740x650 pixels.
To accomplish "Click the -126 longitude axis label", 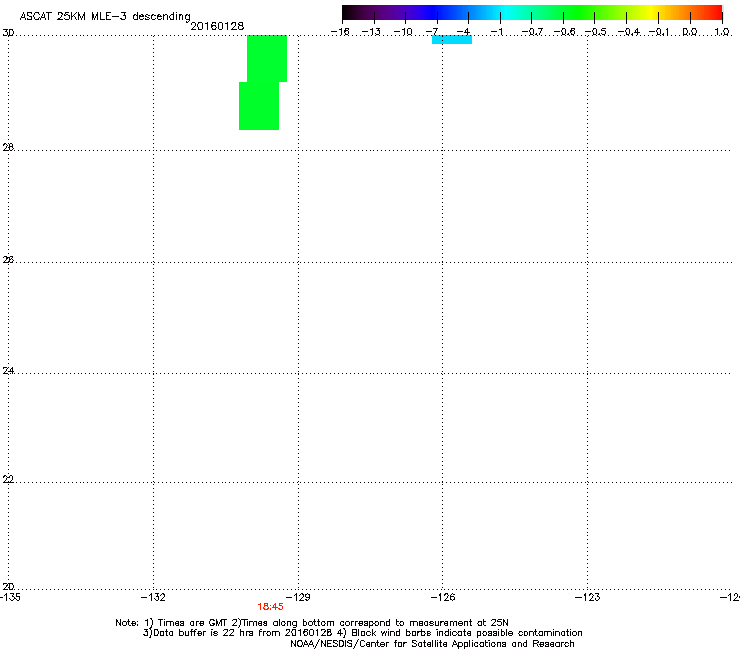I will coord(443,597).
